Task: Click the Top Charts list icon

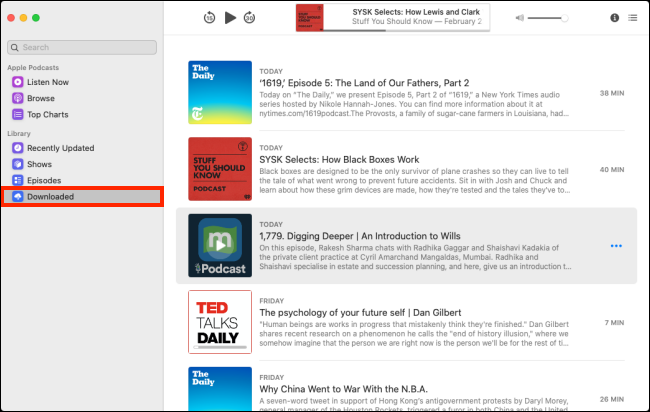Action: [x=17, y=114]
